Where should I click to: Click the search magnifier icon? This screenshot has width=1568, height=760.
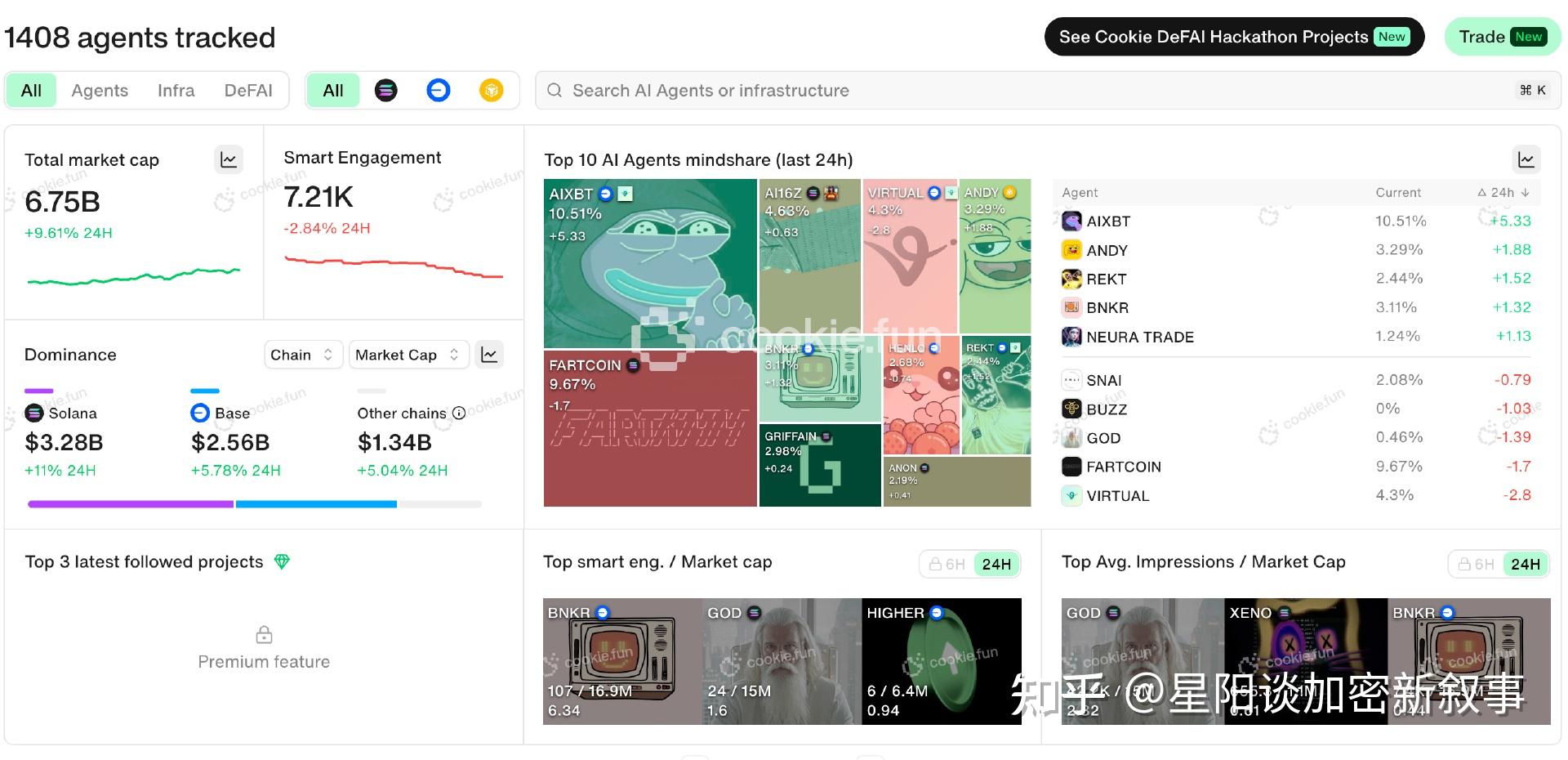[555, 90]
